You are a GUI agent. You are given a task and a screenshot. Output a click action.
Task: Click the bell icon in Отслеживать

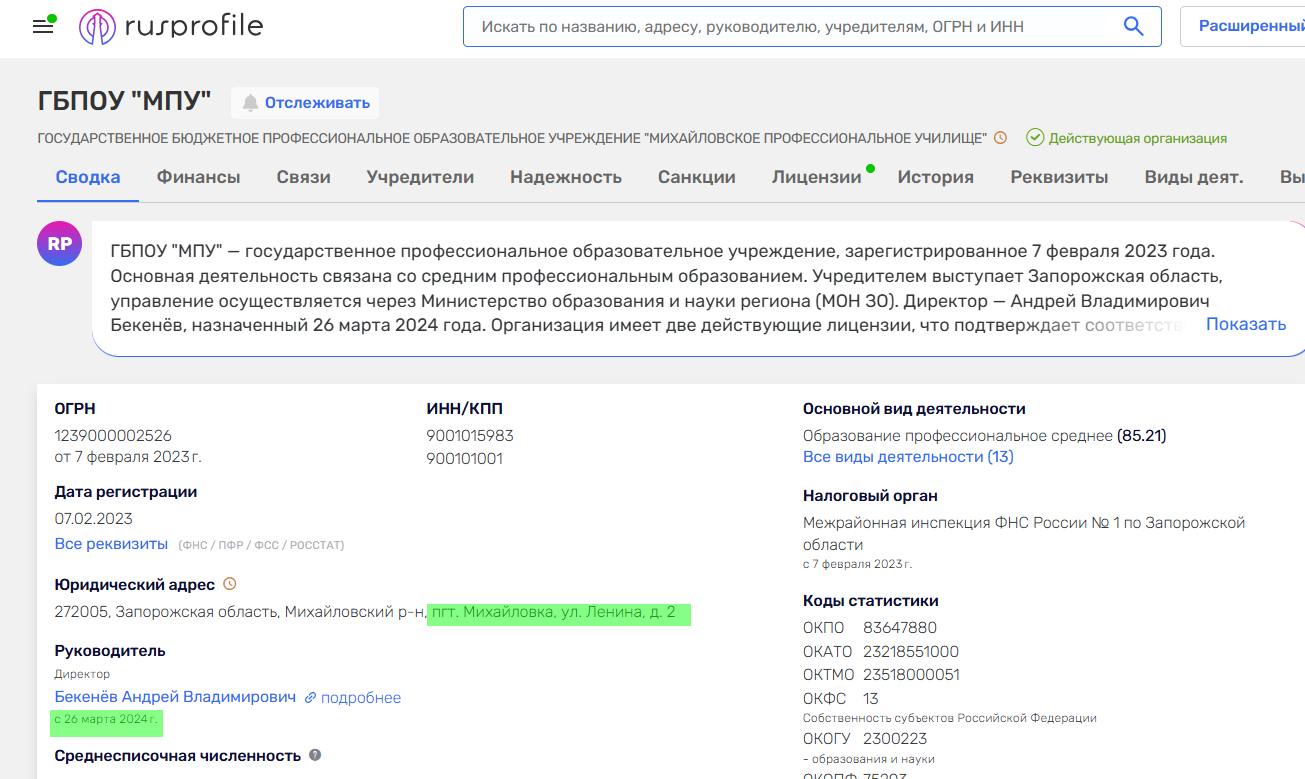[250, 103]
